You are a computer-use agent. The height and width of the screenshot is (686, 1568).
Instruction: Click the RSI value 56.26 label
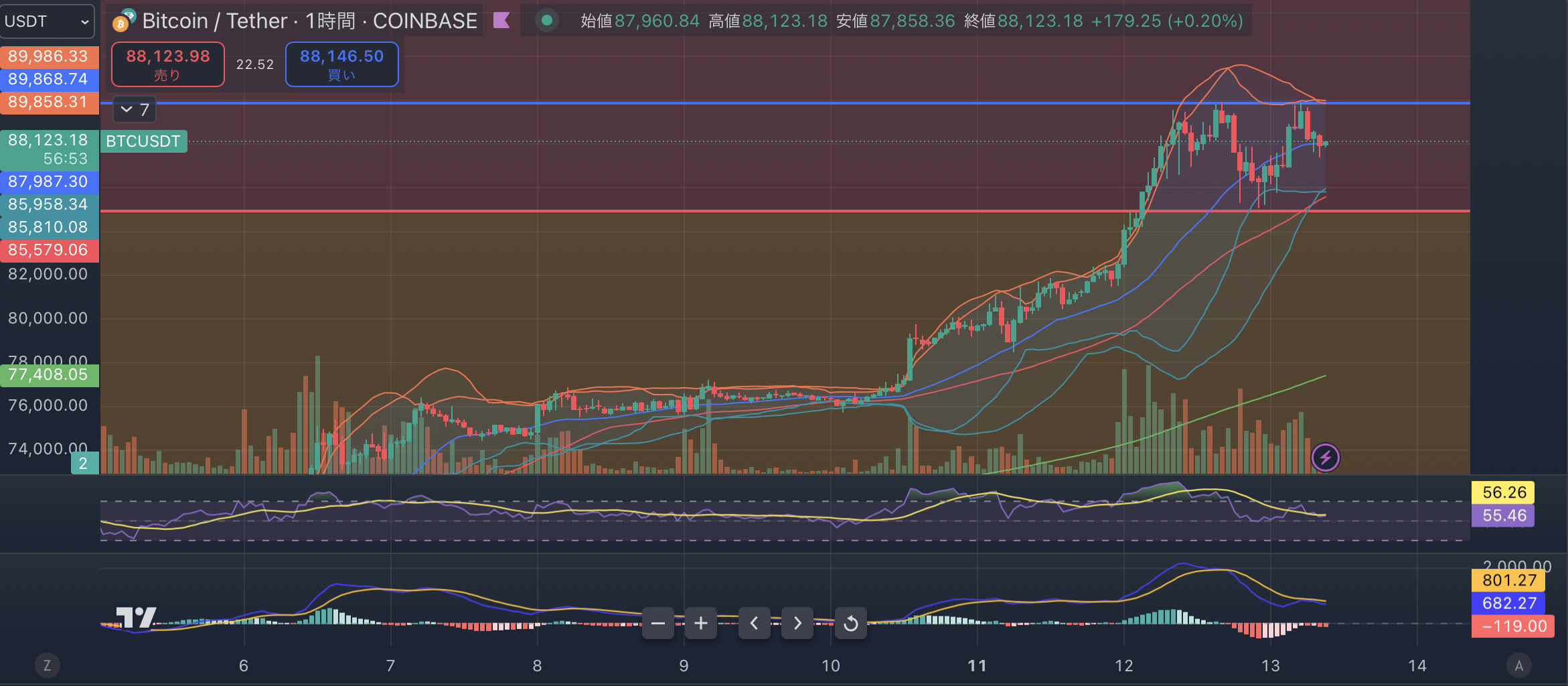click(x=1504, y=492)
